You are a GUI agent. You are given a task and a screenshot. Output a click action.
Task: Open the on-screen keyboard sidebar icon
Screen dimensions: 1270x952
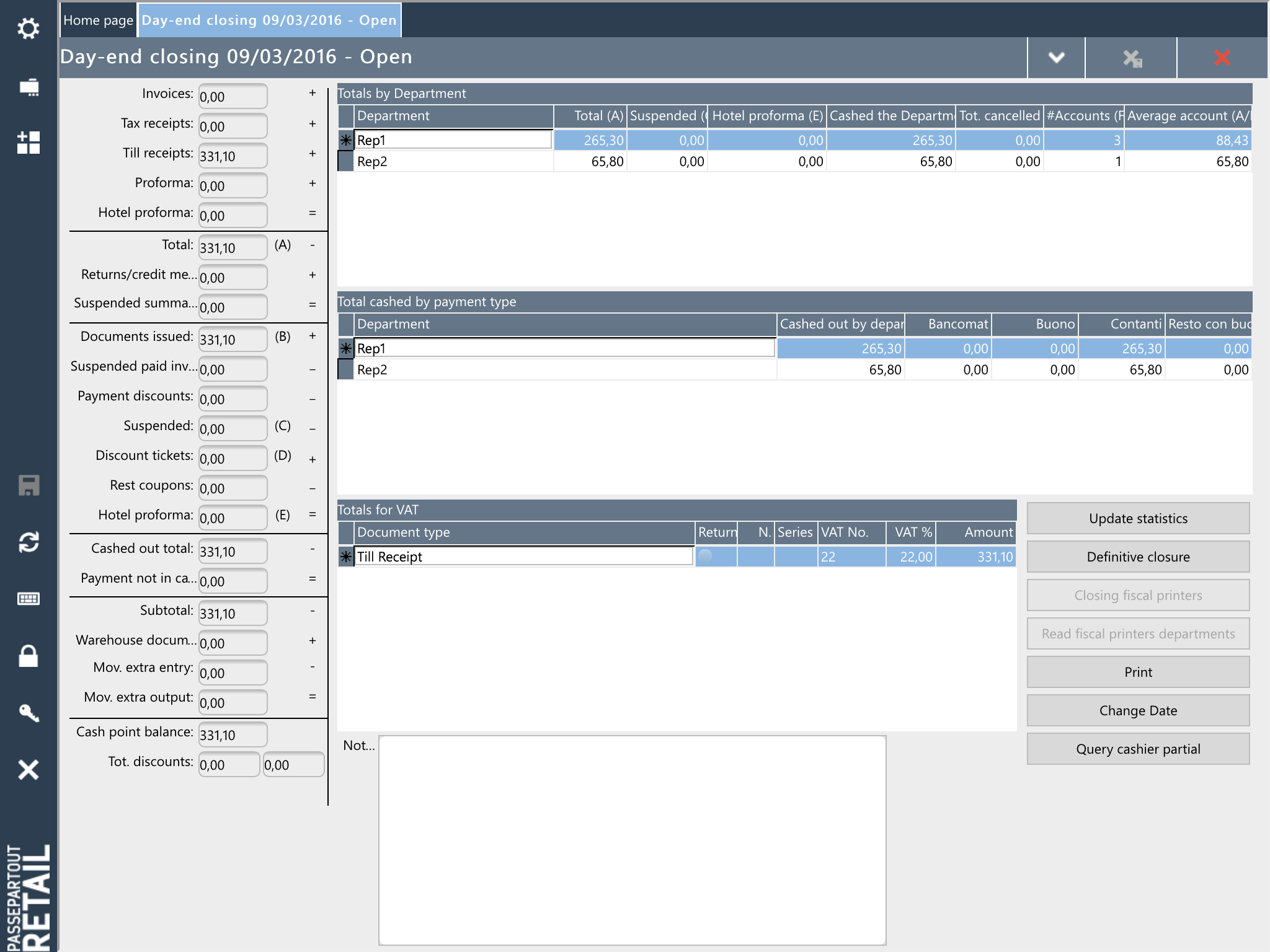29,599
